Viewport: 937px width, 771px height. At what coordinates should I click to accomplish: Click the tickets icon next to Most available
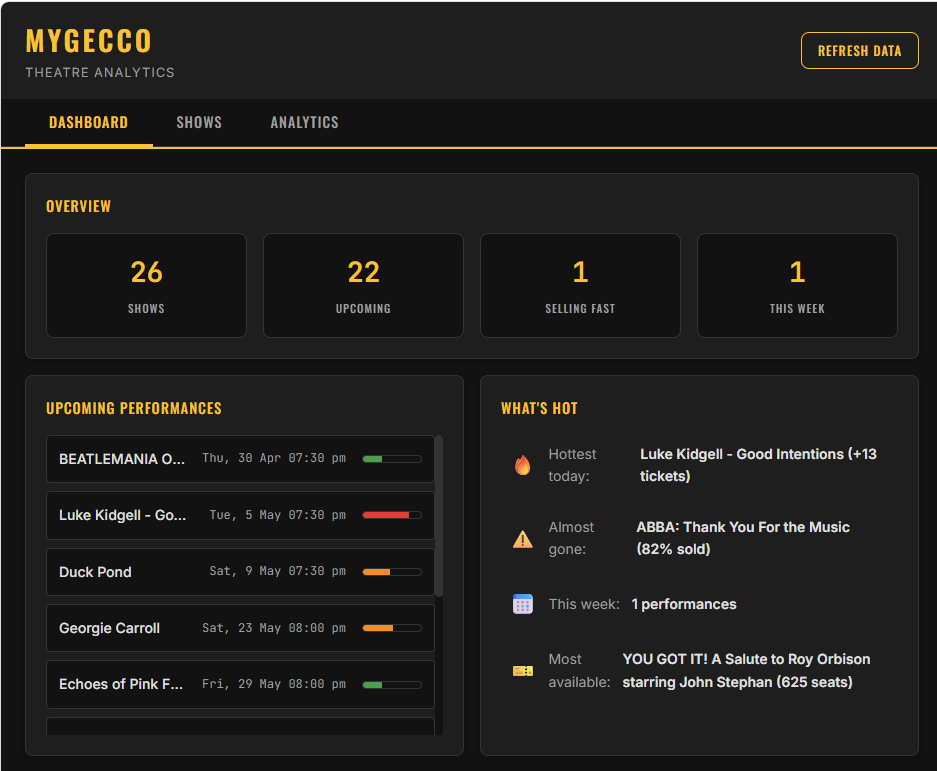point(522,670)
